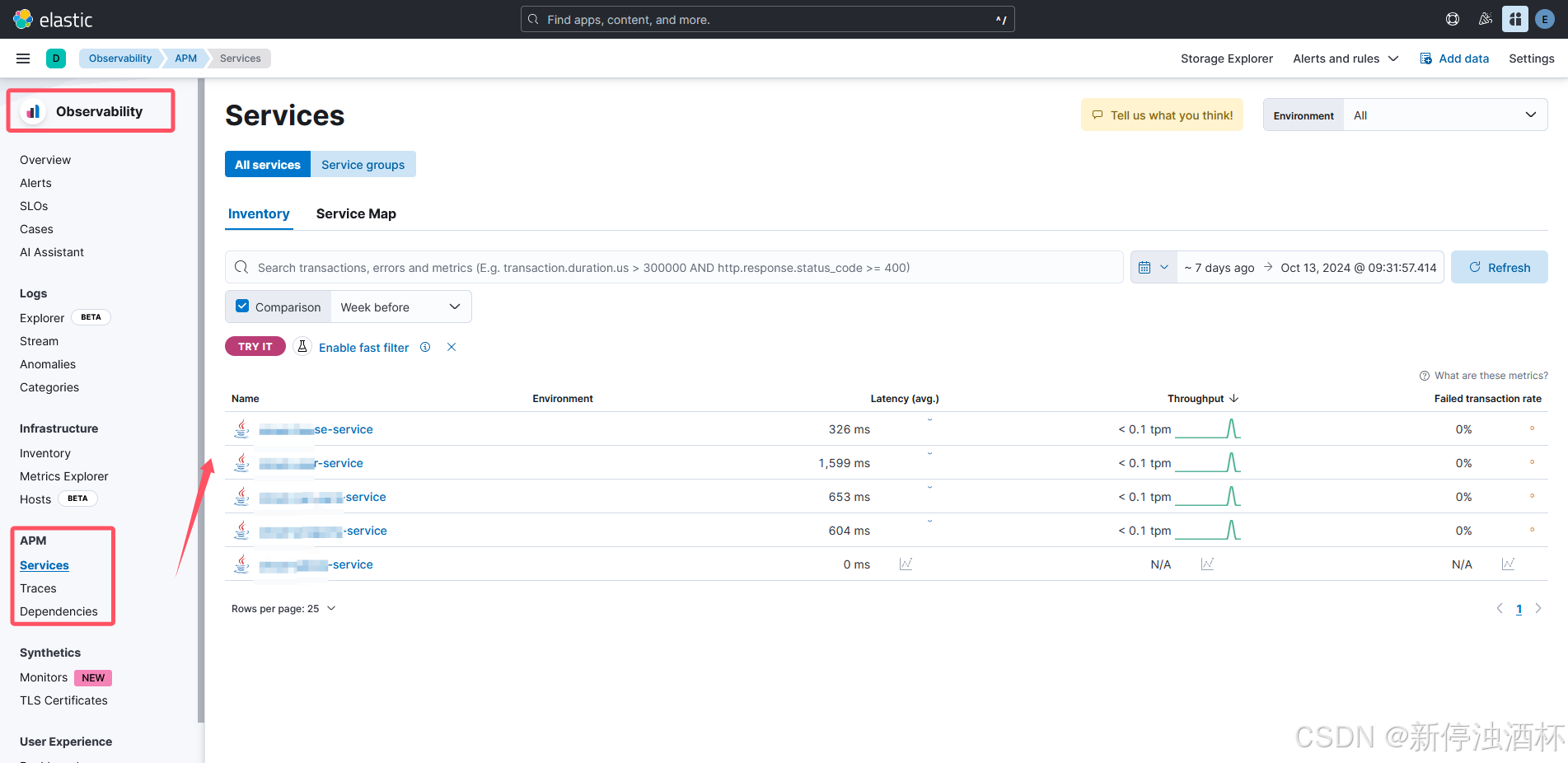The height and width of the screenshot is (763, 1568).
Task: Click Tell us what you think!
Action: pyautogui.click(x=1162, y=115)
